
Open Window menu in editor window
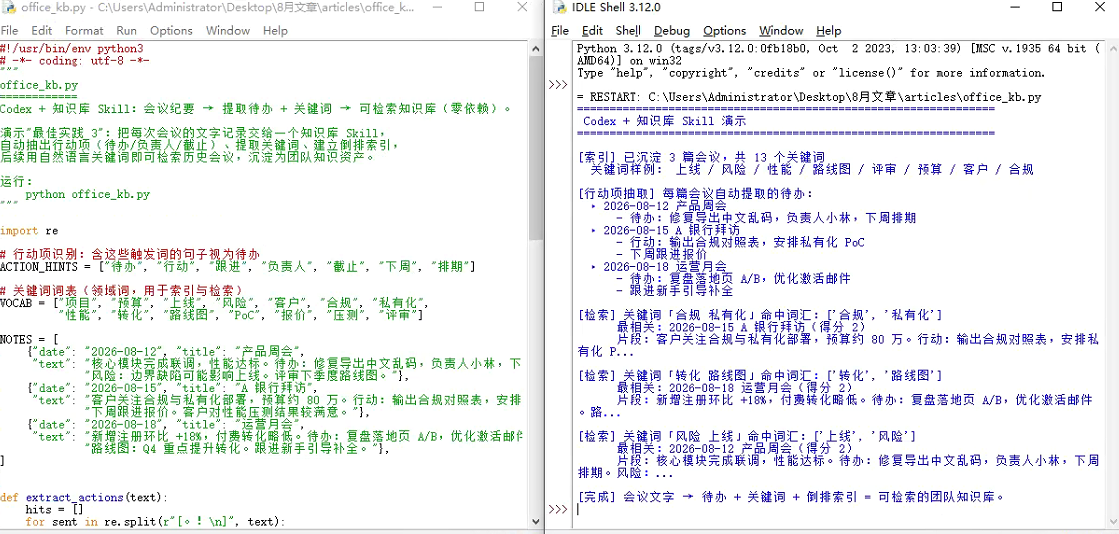[x=228, y=31]
